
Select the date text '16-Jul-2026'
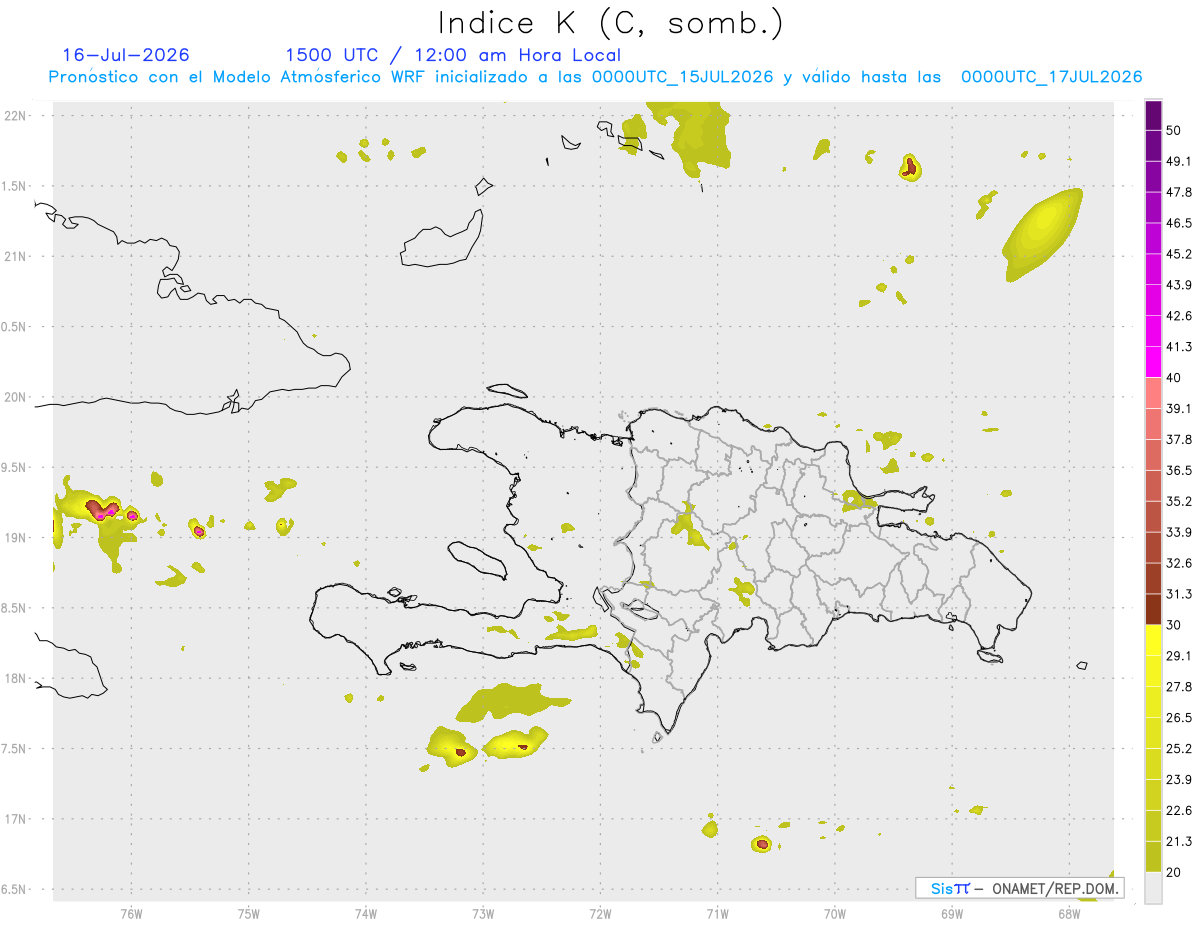tap(126, 55)
